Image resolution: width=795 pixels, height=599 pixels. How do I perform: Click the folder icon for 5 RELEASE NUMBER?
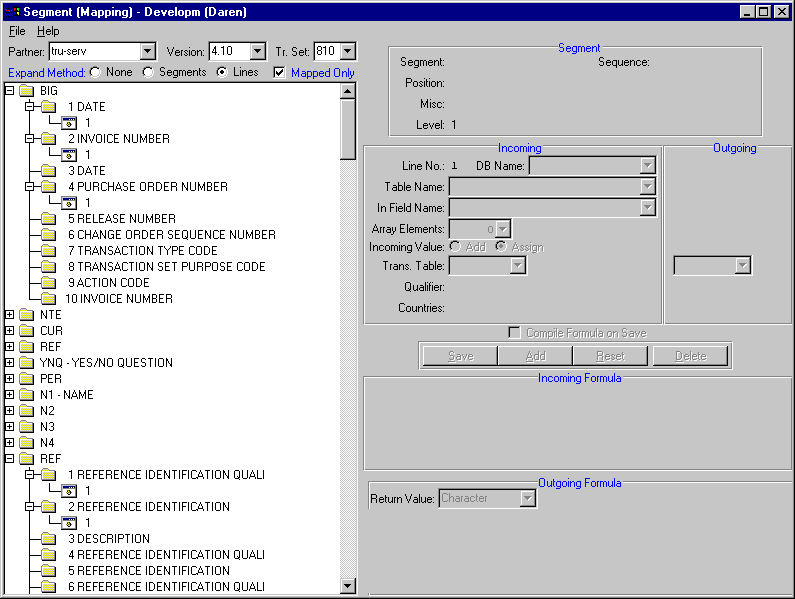click(49, 219)
